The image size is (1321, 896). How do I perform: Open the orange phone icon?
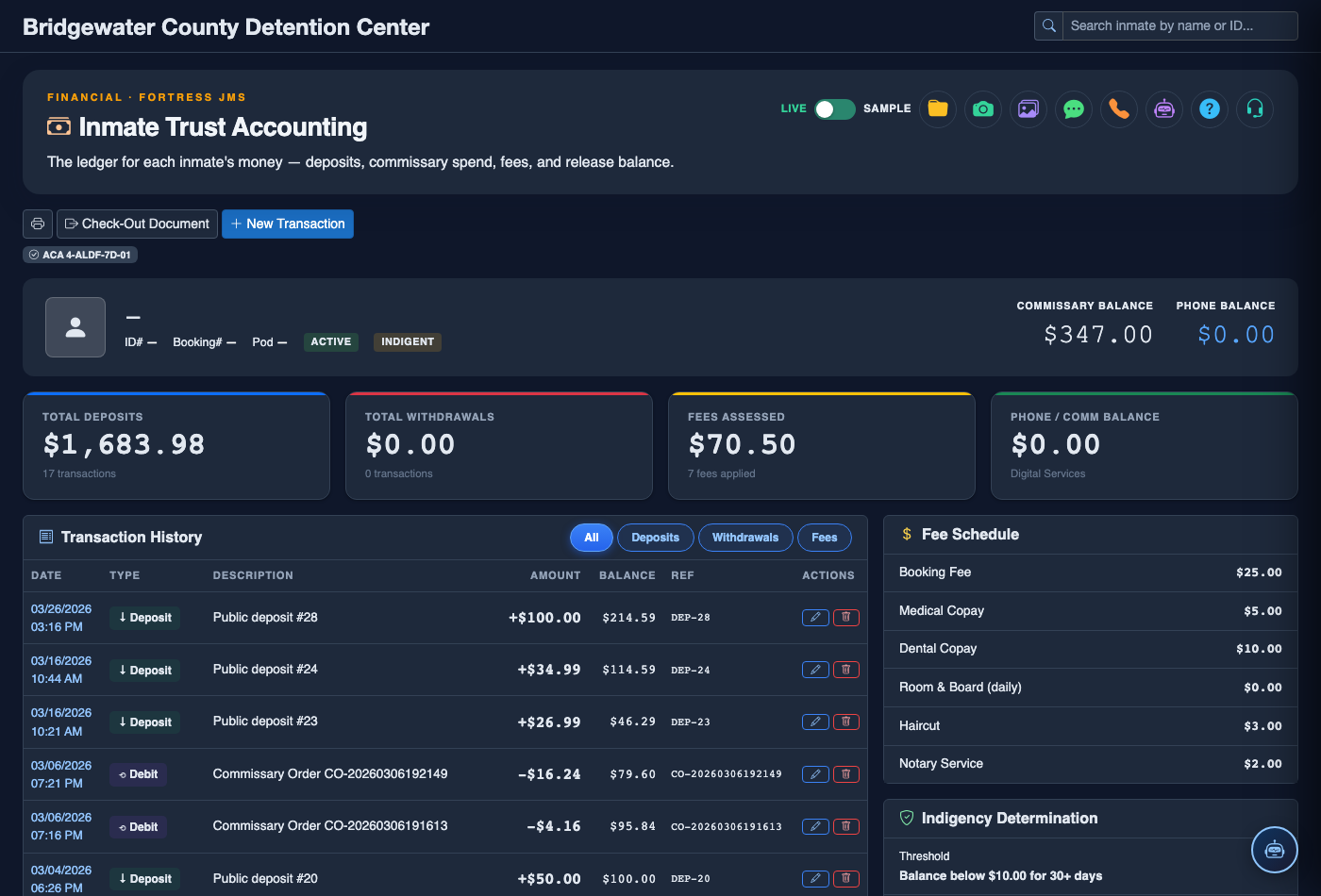1119,109
